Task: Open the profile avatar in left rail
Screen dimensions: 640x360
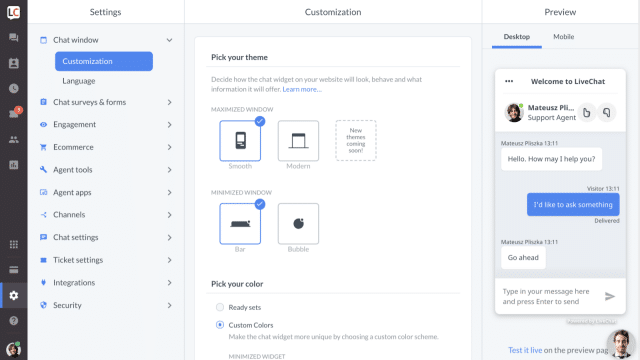Action: 13,349
